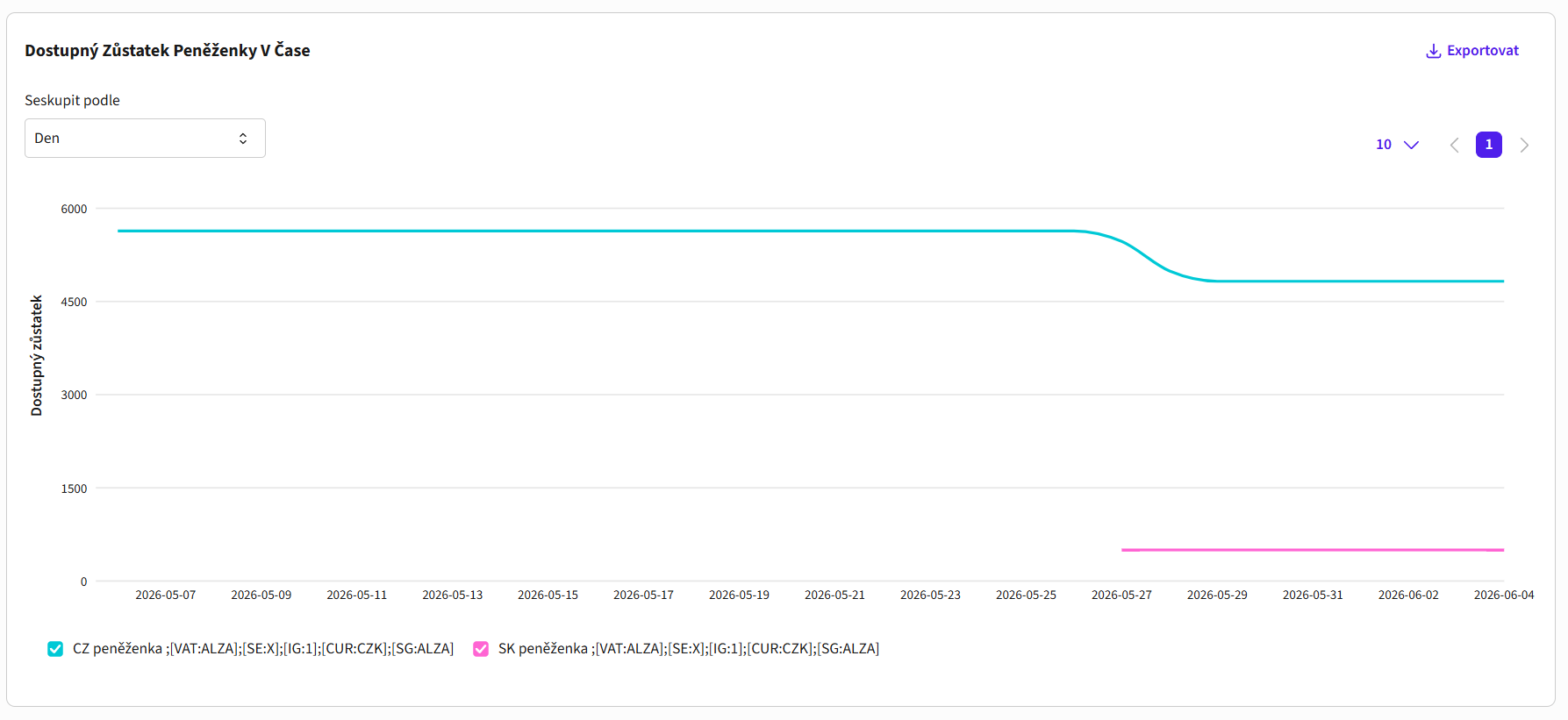
Task: Click the pink SK peněženka line
Action: click(1313, 550)
